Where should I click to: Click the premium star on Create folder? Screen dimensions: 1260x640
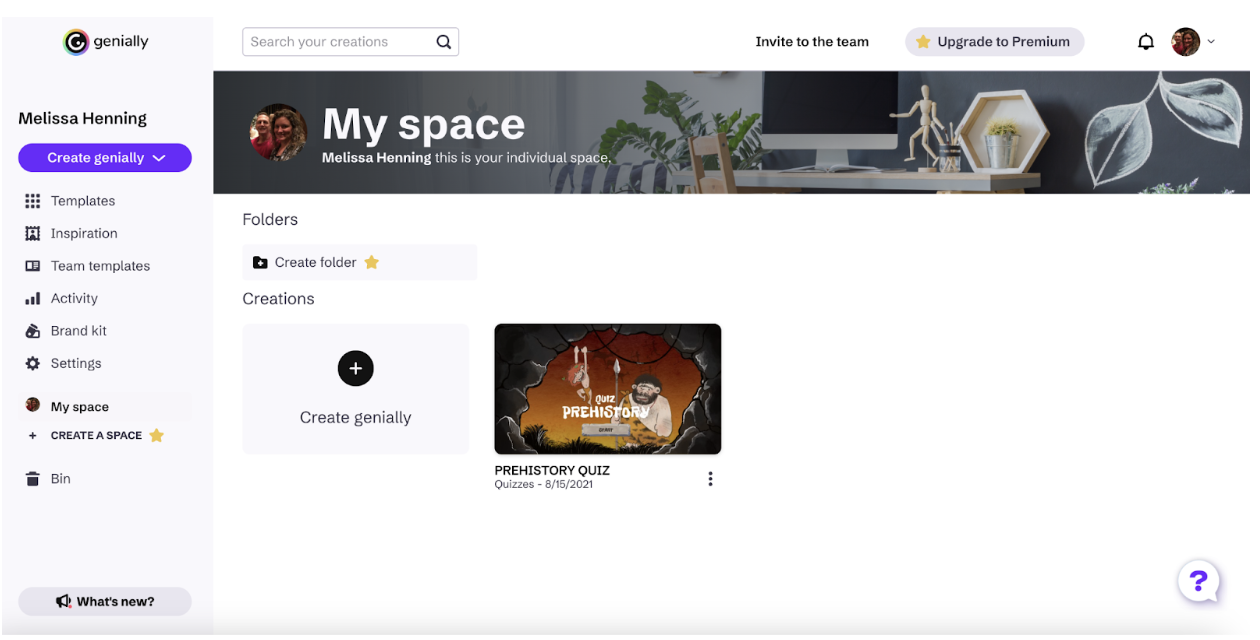(371, 262)
